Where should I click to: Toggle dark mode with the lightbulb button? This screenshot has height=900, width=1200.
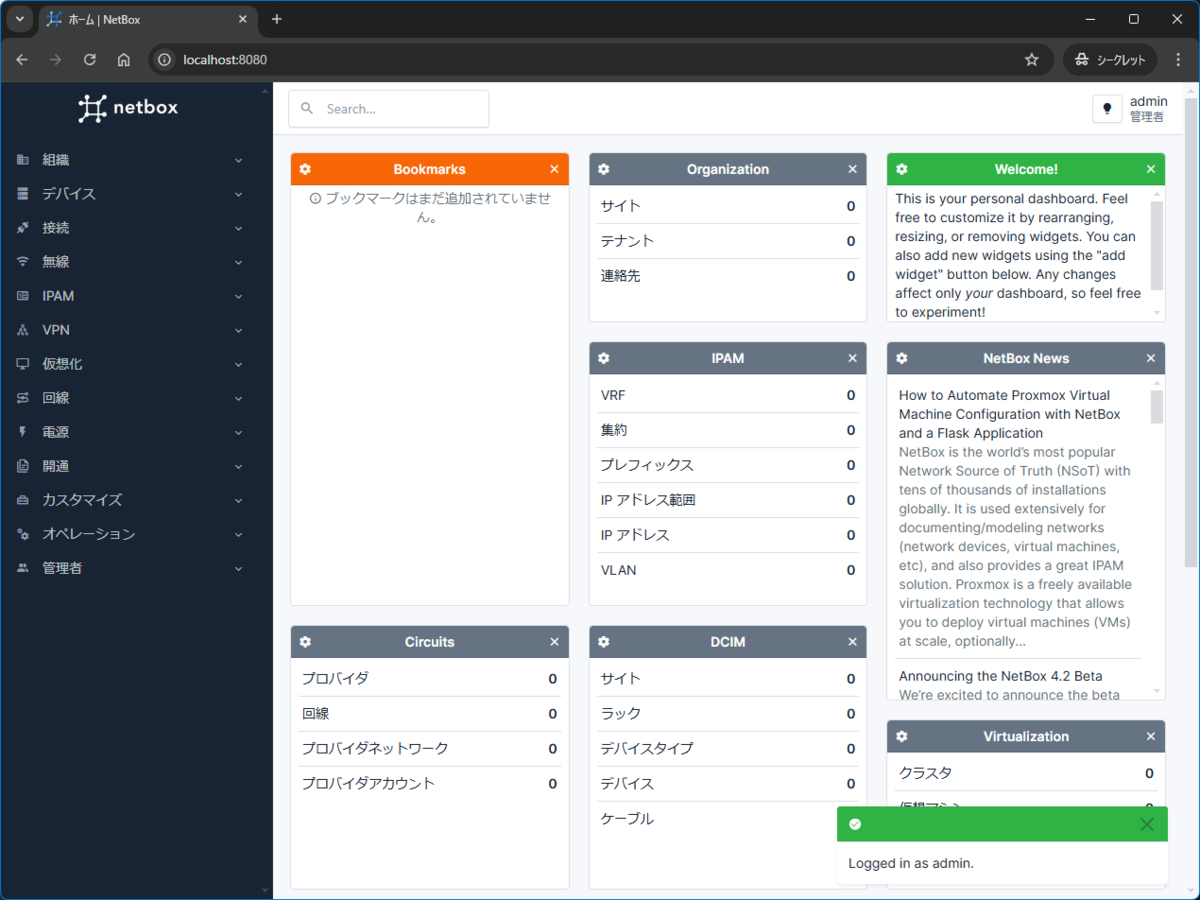(1106, 108)
